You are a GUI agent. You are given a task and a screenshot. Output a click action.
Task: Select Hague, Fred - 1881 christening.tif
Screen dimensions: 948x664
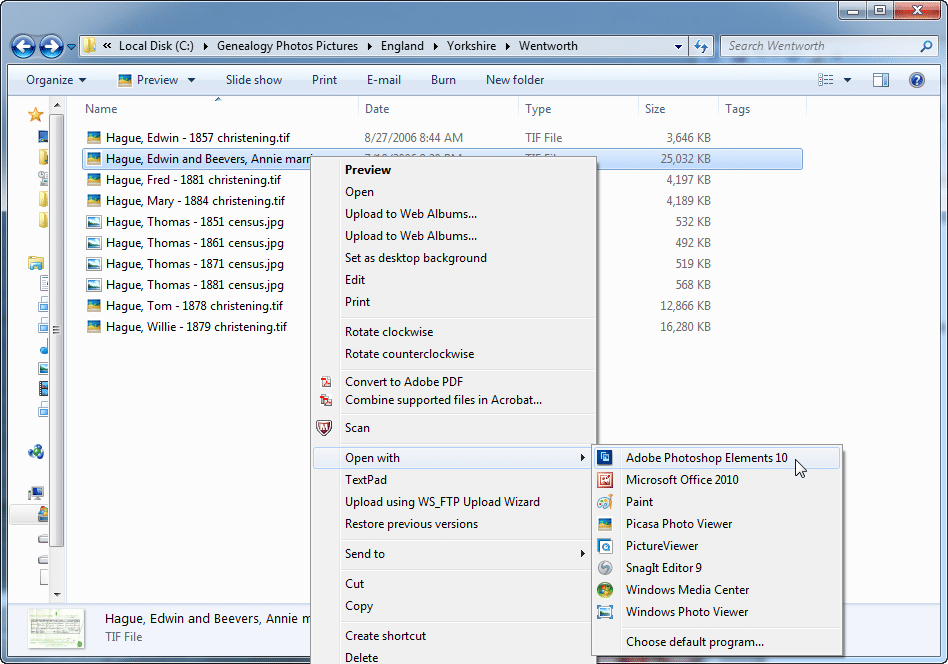click(x=193, y=180)
